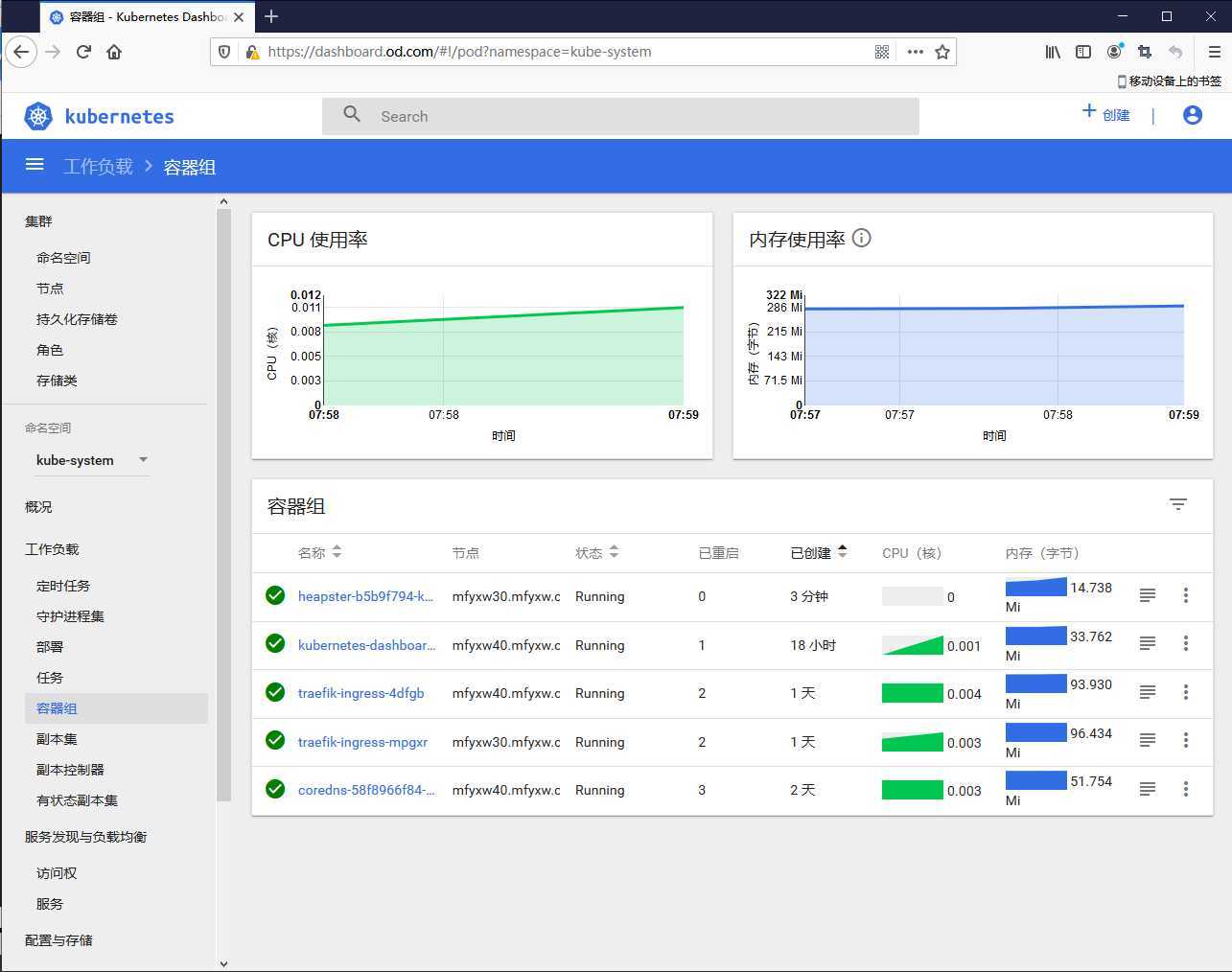Viewport: 1232px width, 972px height.
Task: Click the search magnifier icon
Action: point(352,114)
